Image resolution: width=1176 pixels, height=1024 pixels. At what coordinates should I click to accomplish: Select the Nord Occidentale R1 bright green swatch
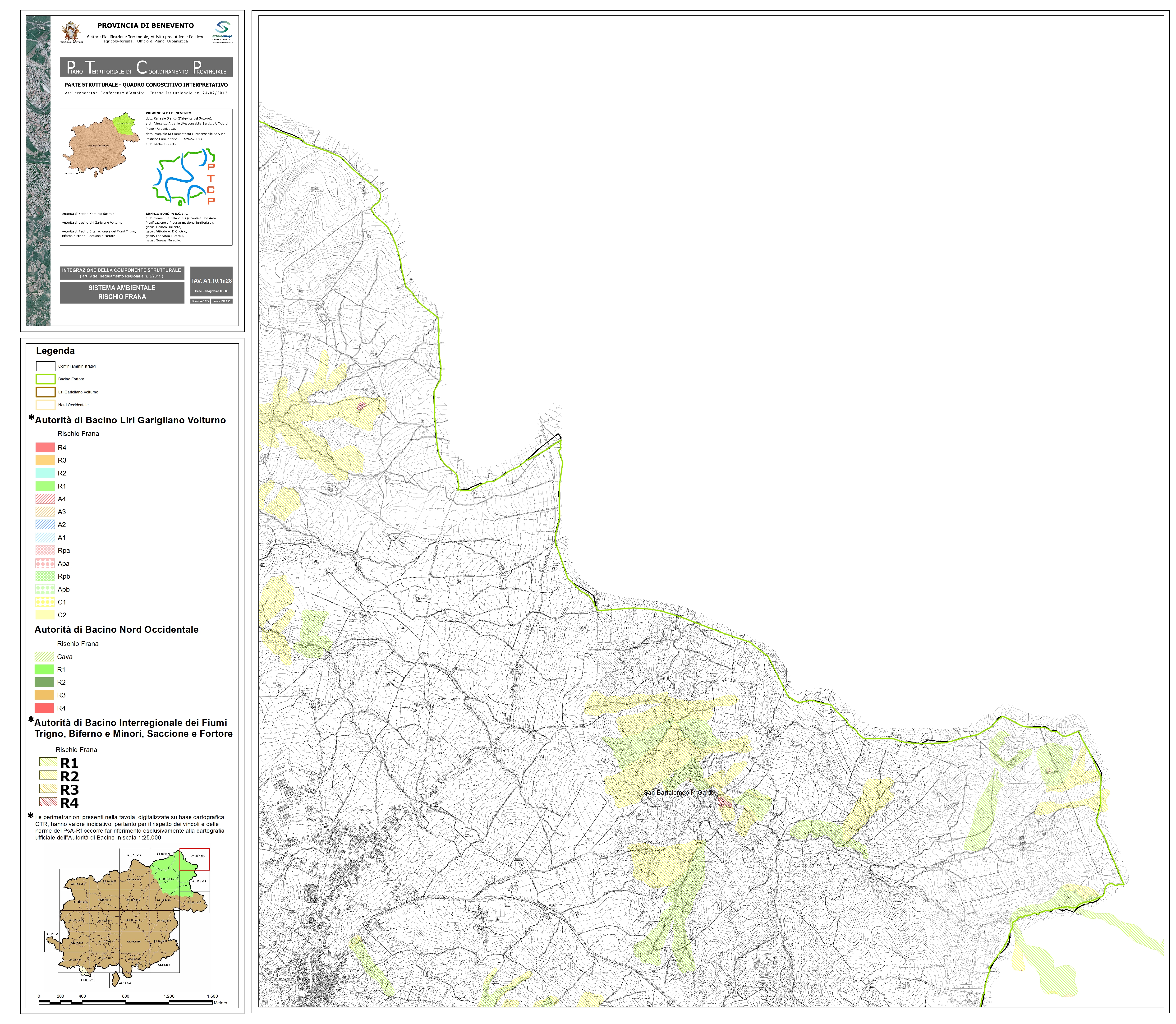(45, 669)
